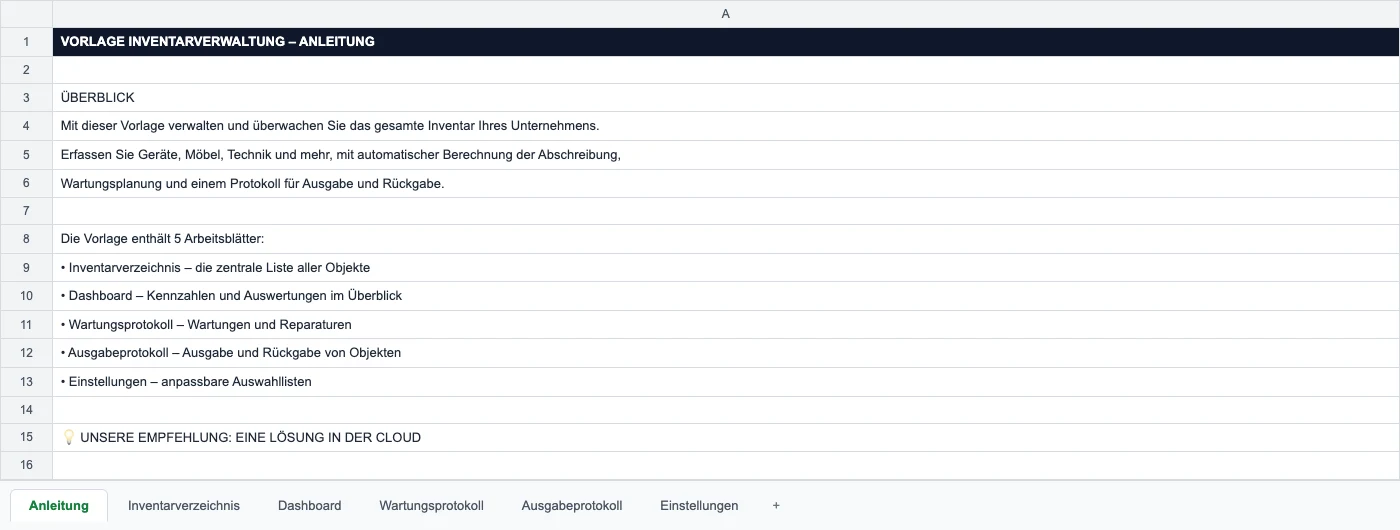Select row 4 header

pyautogui.click(x=26, y=126)
